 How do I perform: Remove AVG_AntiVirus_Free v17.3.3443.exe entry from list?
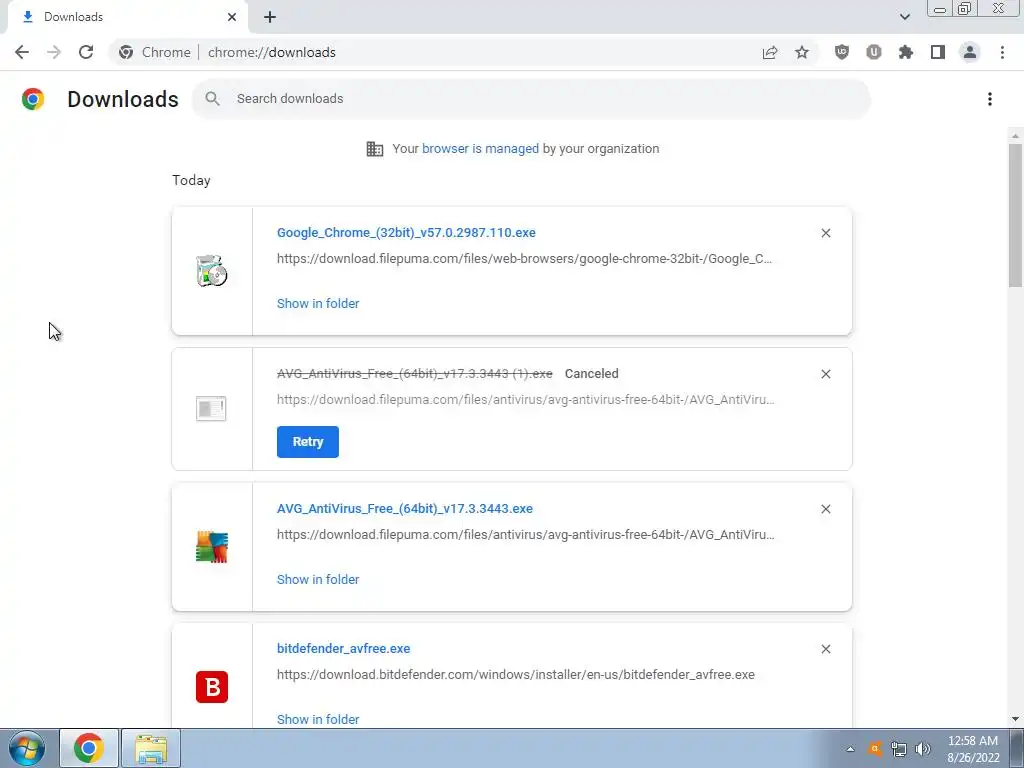825,509
